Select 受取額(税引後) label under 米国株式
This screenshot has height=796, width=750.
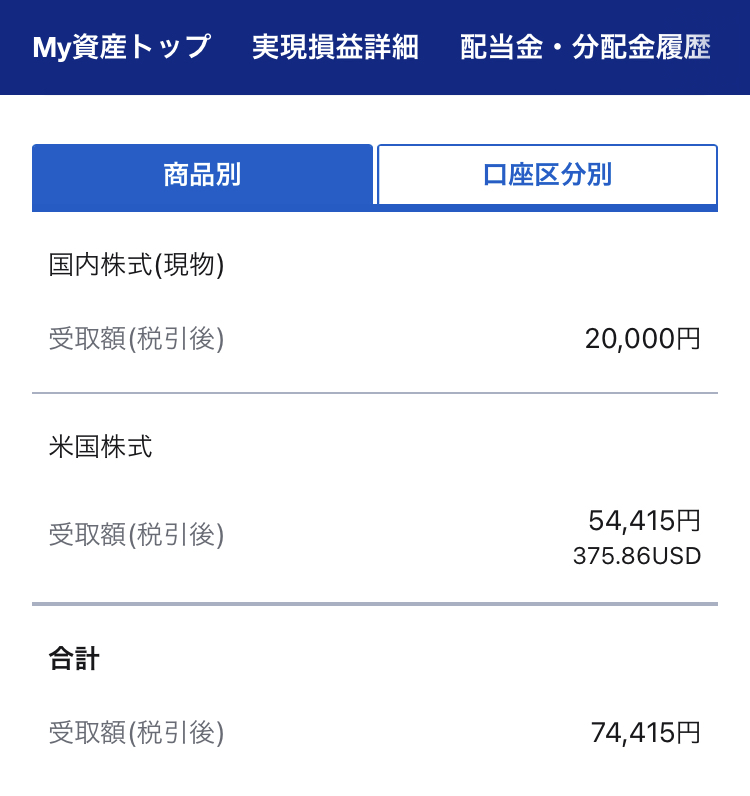136,535
